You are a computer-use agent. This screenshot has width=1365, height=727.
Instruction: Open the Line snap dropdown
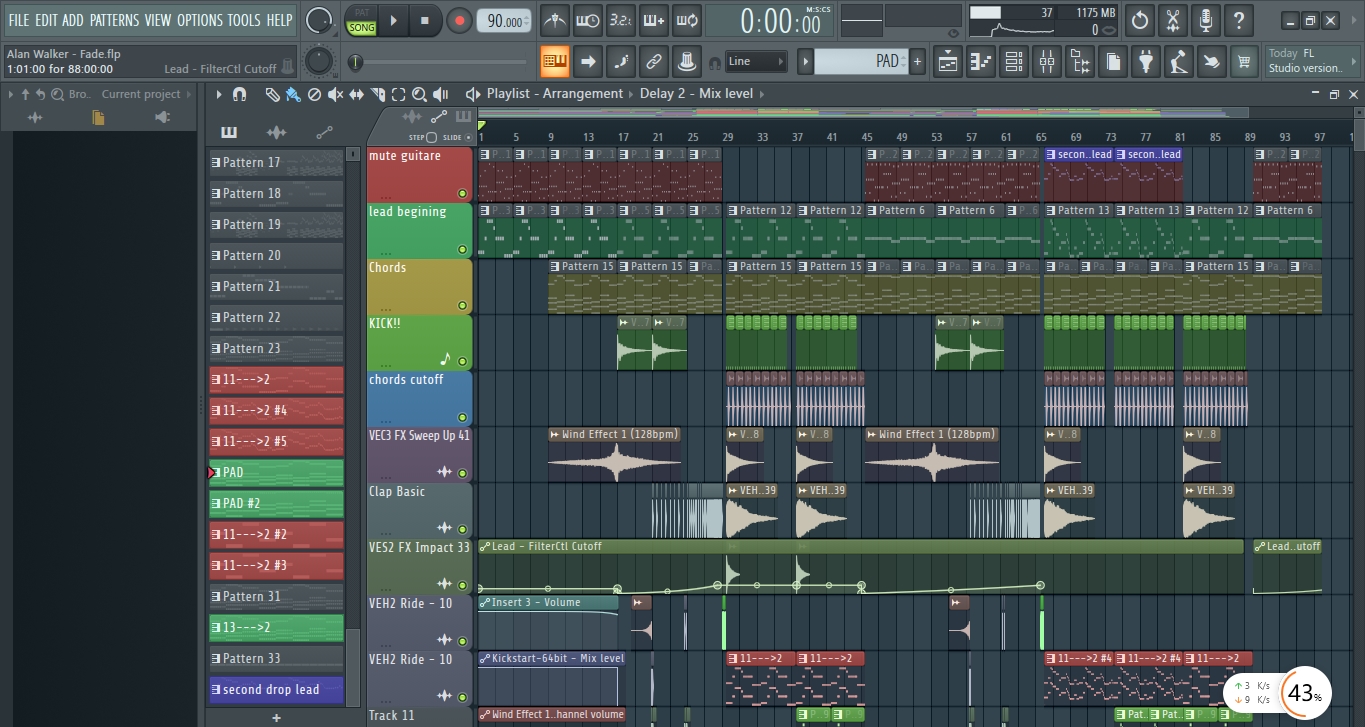(756, 62)
